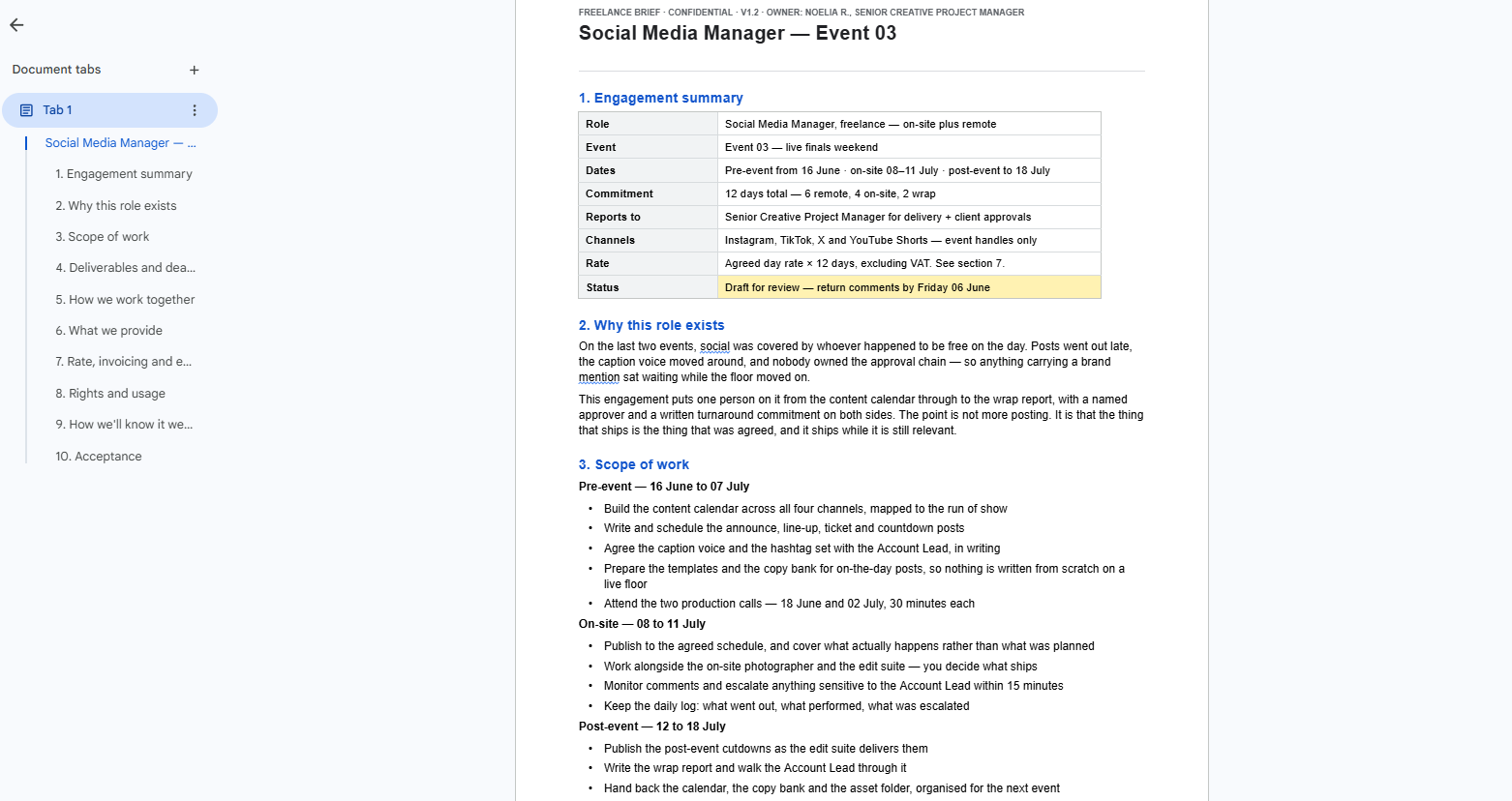Select Tab 1 in document tabs
This screenshot has height=801, width=1512.
point(109,110)
